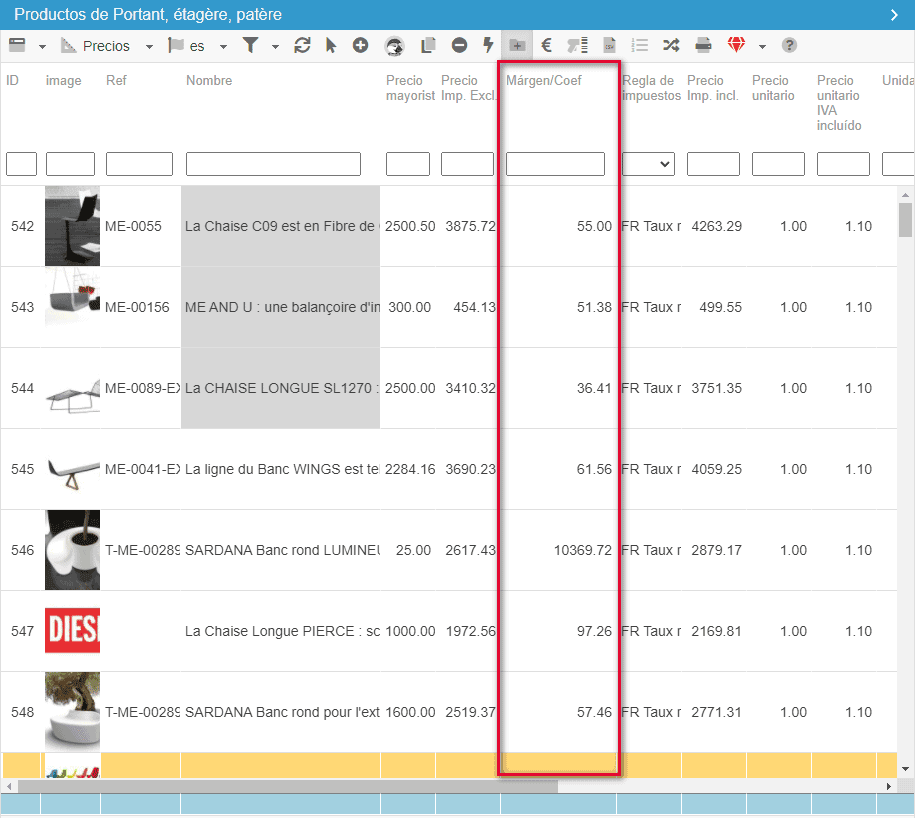Click the printer icon in the toolbar
The image size is (915, 818).
[704, 45]
